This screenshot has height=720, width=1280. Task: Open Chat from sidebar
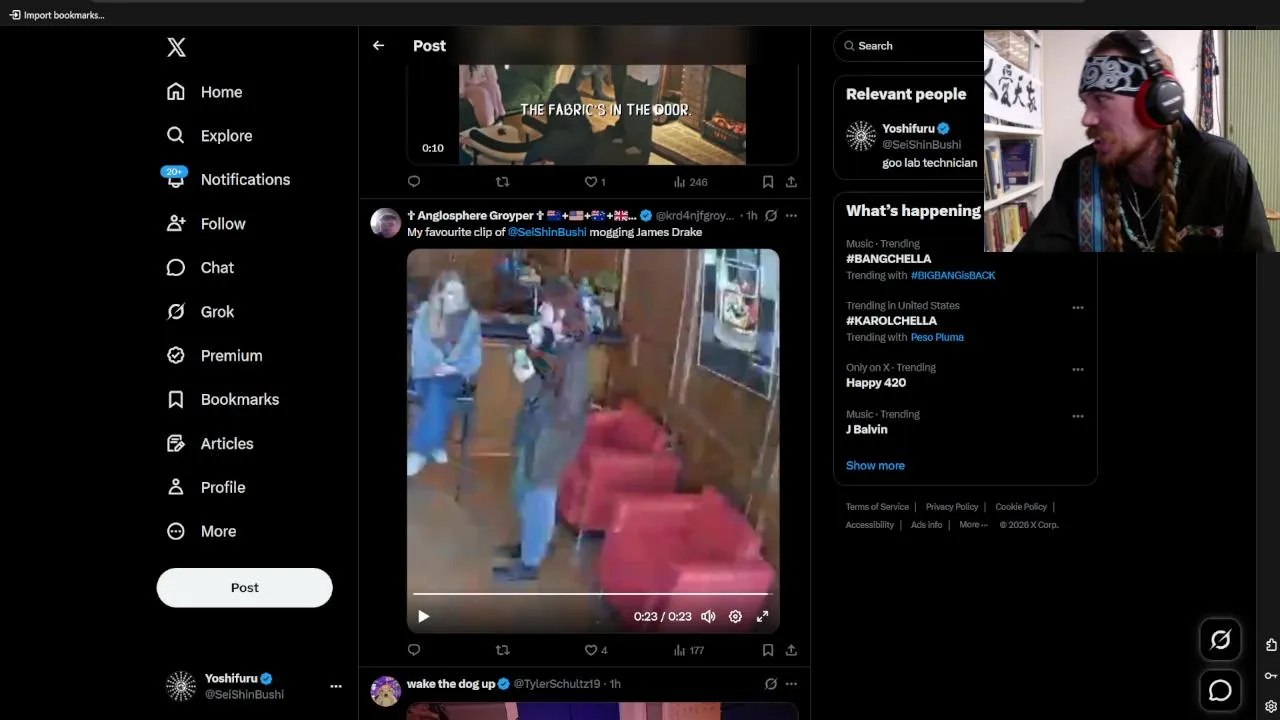200,268
